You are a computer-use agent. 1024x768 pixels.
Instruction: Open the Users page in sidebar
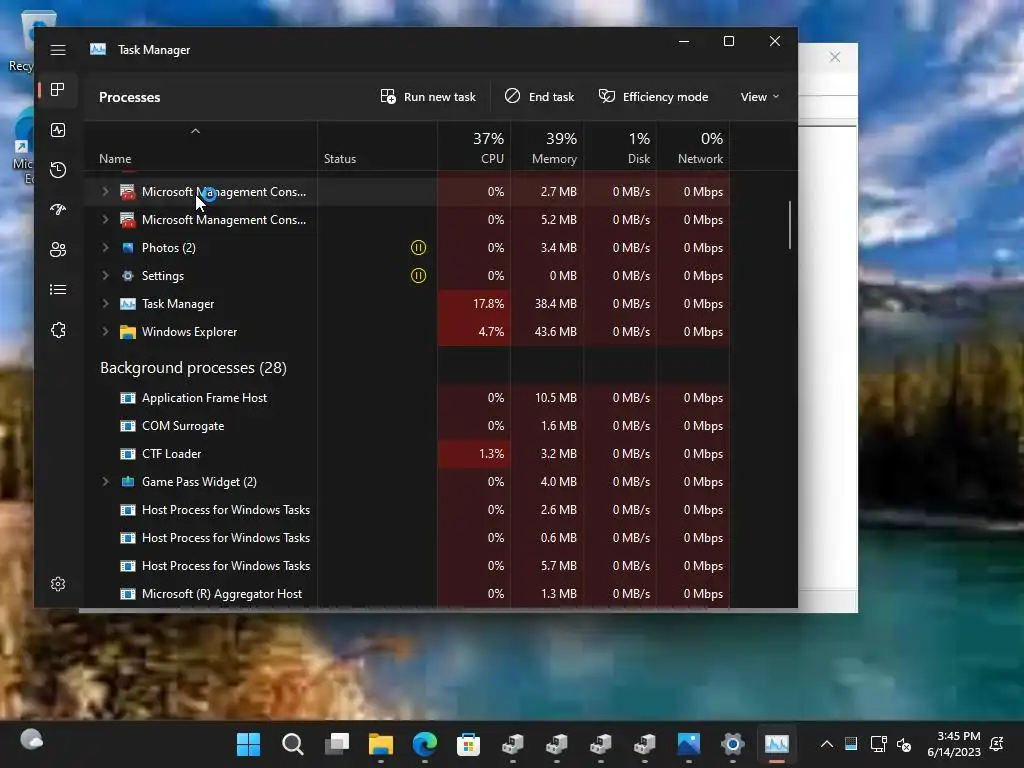point(58,249)
